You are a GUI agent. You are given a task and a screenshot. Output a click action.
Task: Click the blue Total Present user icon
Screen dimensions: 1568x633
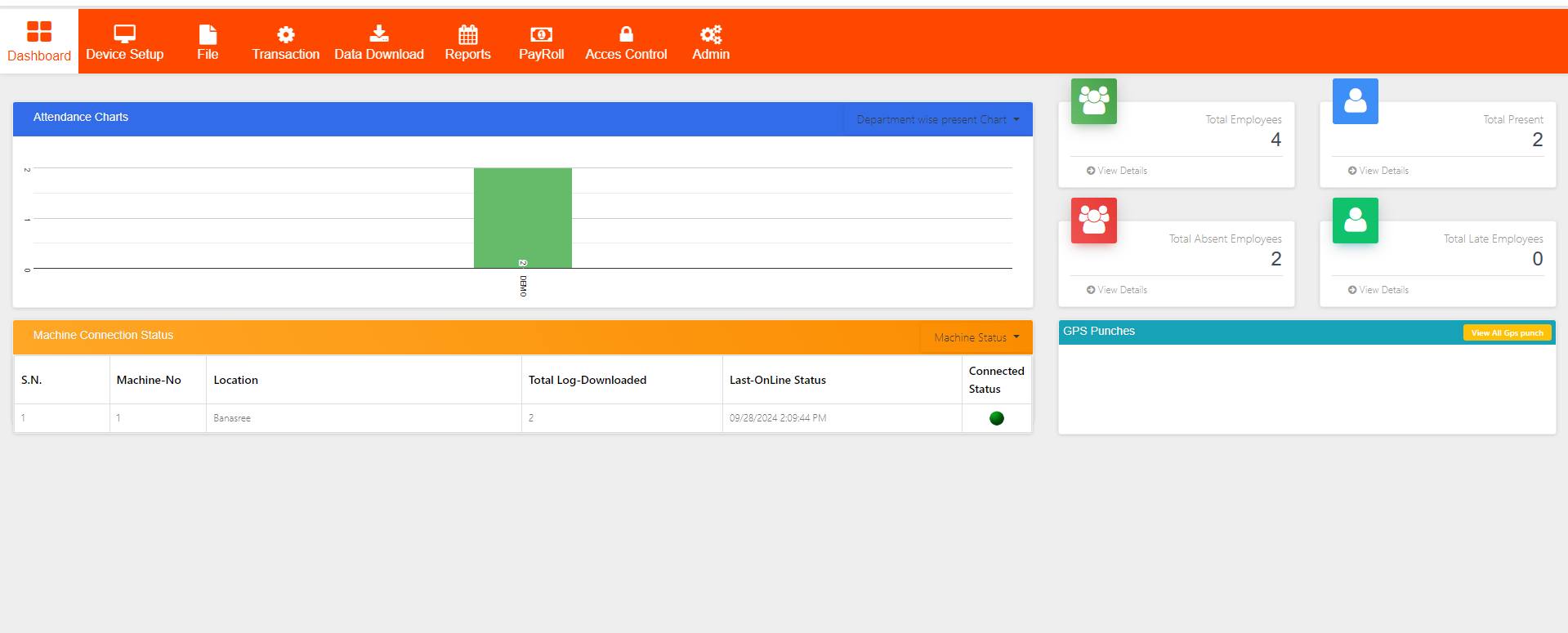pyautogui.click(x=1355, y=101)
